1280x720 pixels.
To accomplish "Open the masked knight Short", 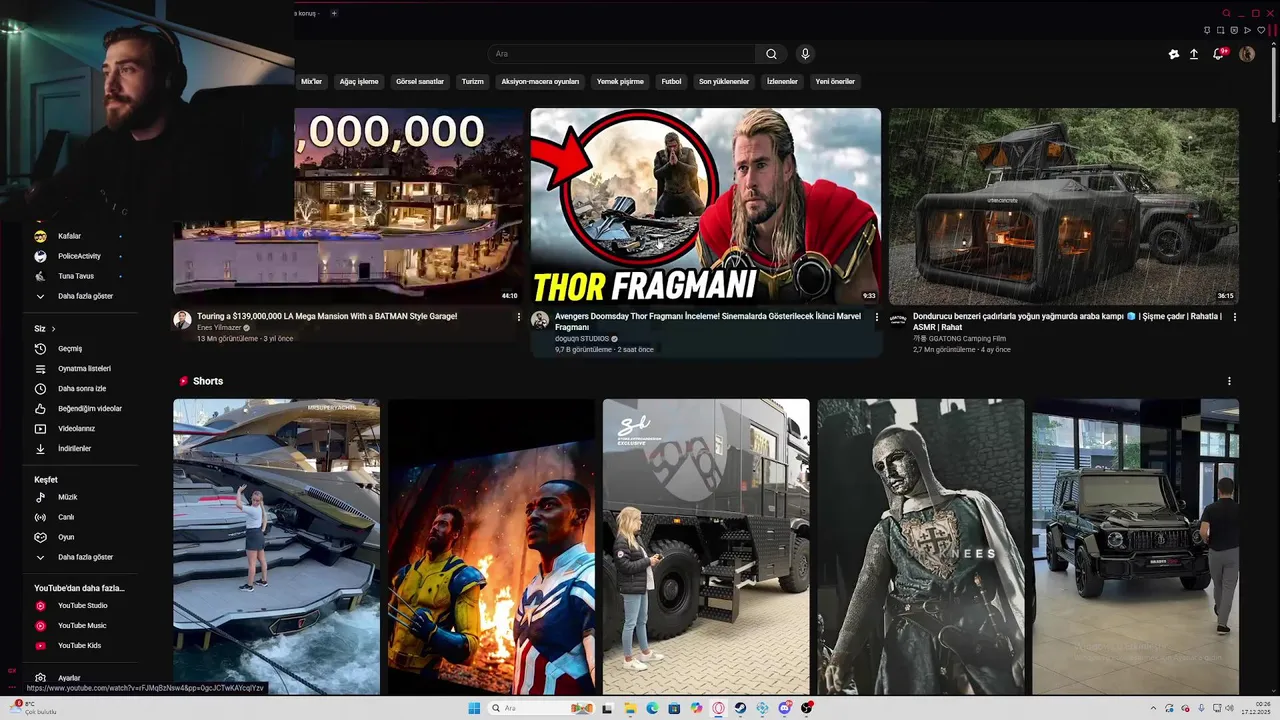I will click(x=921, y=546).
